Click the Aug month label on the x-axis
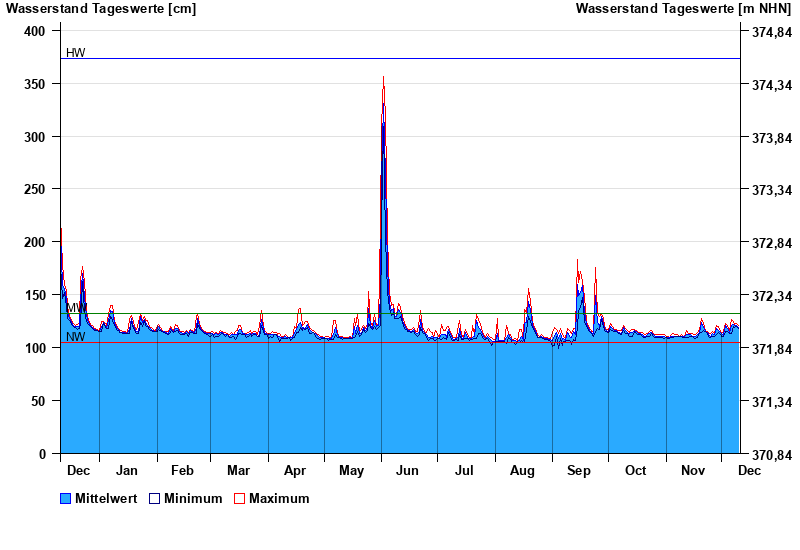The width and height of the screenshot is (800, 550). tap(522, 470)
